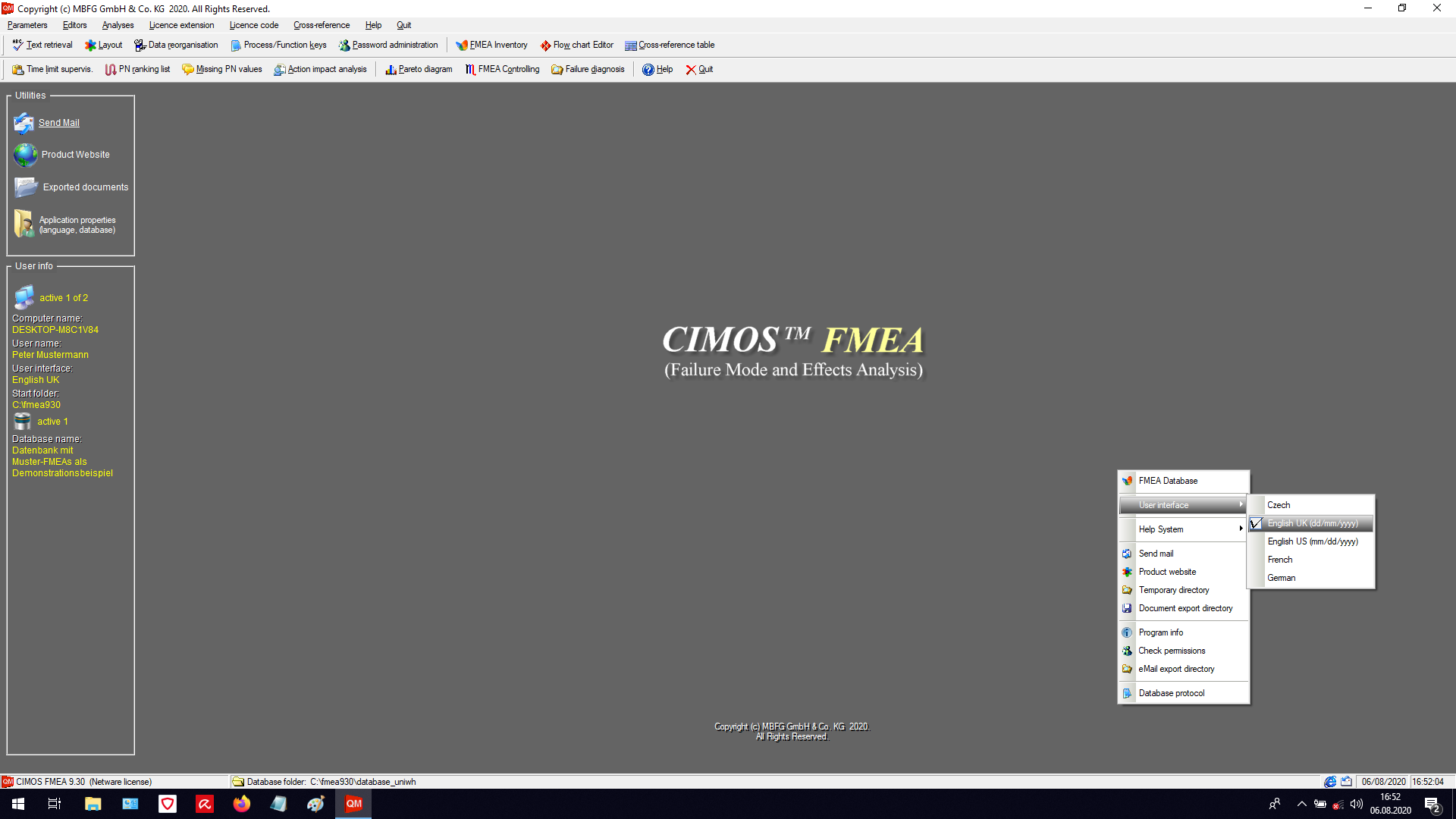This screenshot has width=1456, height=819.
Task: Open the Text retrieval tool
Action: (x=42, y=45)
